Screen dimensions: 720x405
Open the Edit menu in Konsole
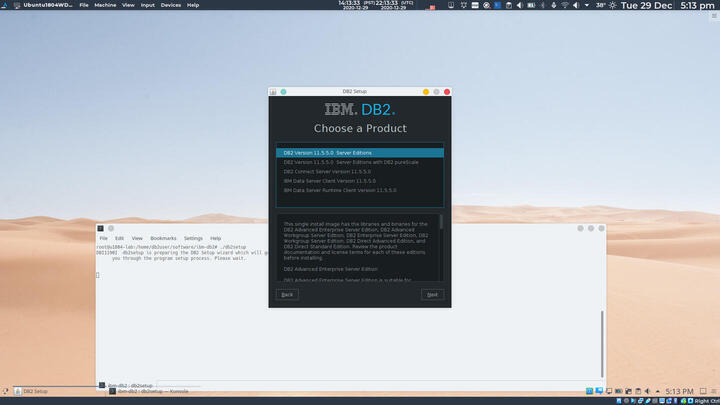(119, 238)
